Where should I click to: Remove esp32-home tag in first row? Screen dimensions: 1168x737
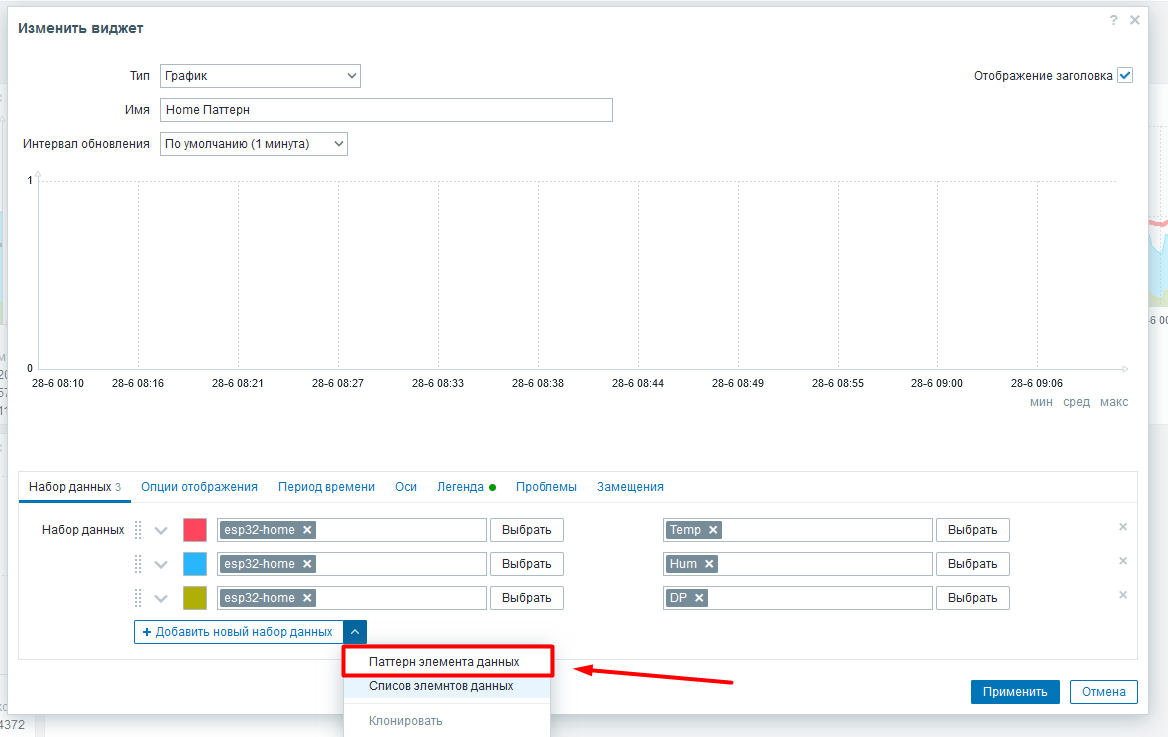coord(307,530)
